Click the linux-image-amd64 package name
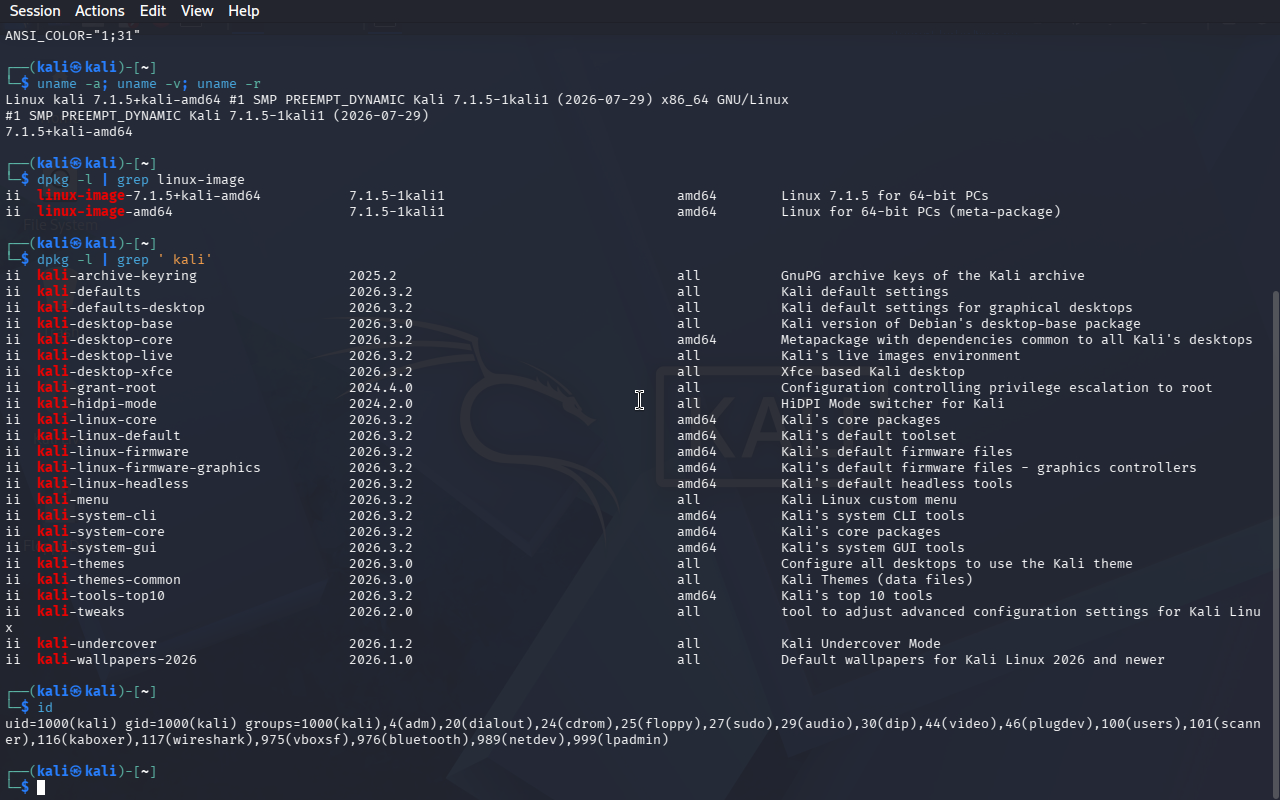 point(105,212)
